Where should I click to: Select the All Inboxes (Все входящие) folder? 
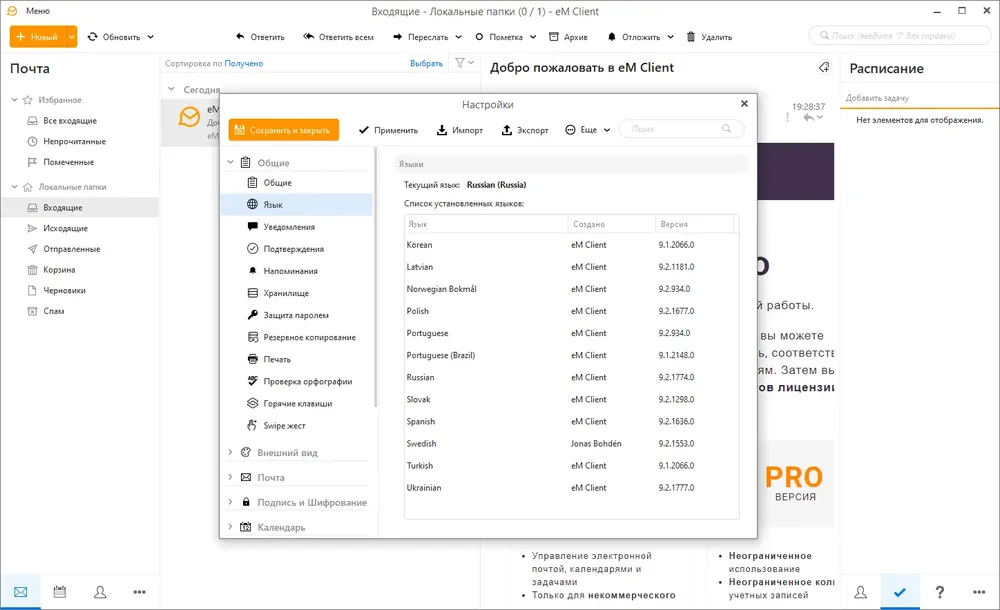(x=70, y=121)
